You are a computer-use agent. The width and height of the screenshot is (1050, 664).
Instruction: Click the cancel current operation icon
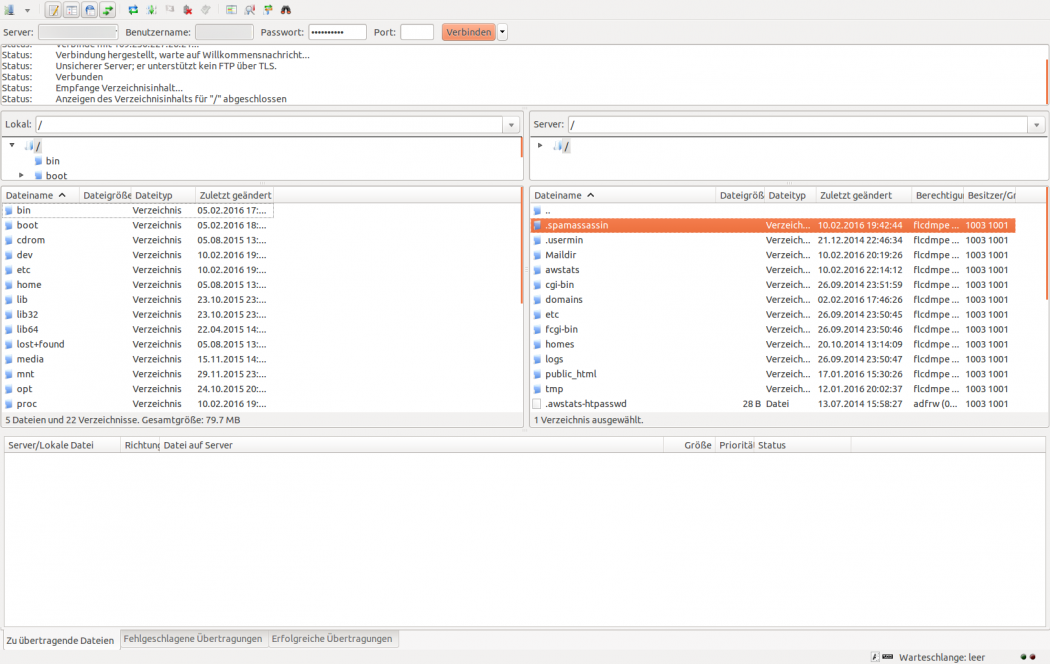coord(169,10)
